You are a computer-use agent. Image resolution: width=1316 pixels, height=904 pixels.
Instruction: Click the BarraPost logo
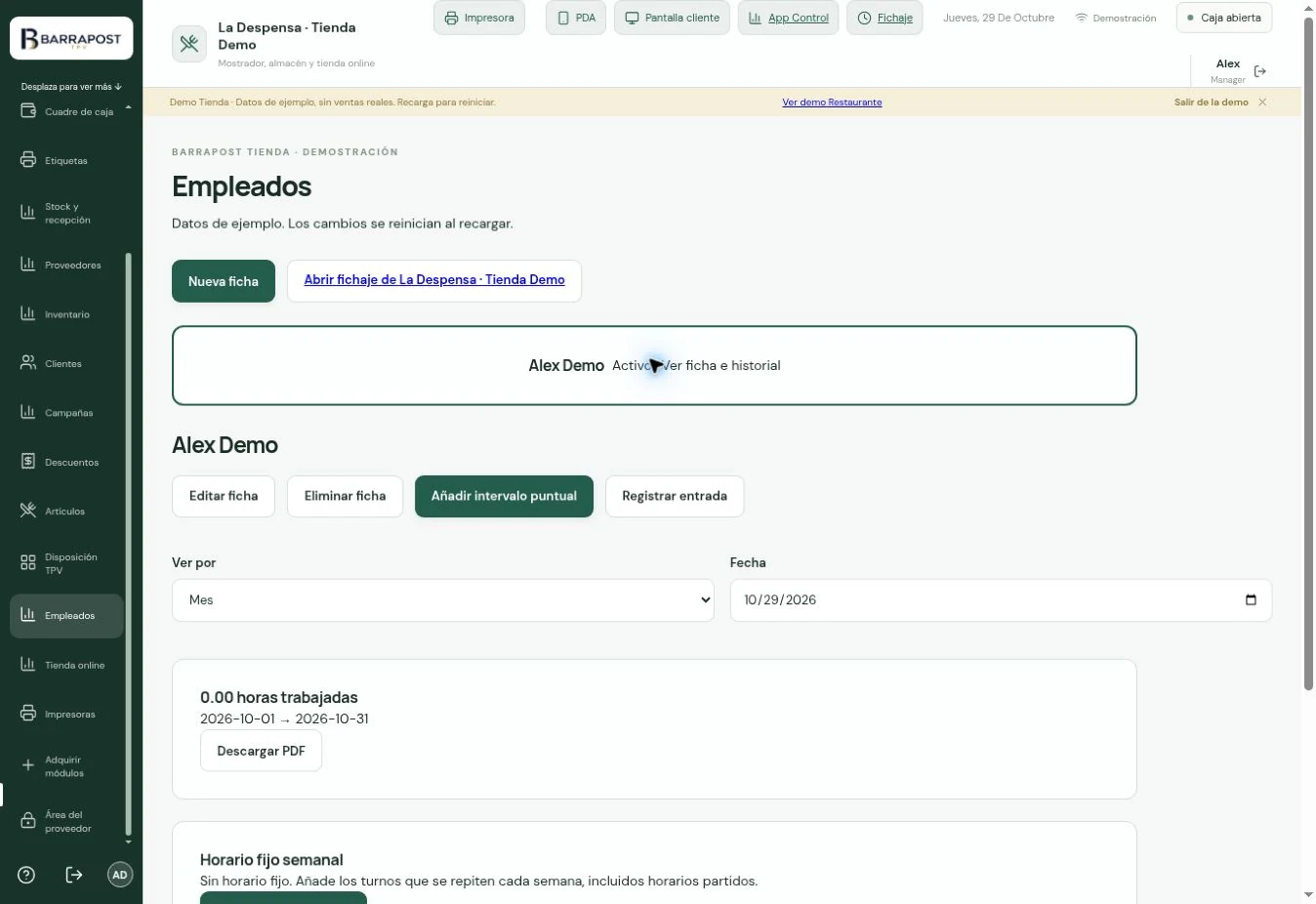tap(71, 40)
